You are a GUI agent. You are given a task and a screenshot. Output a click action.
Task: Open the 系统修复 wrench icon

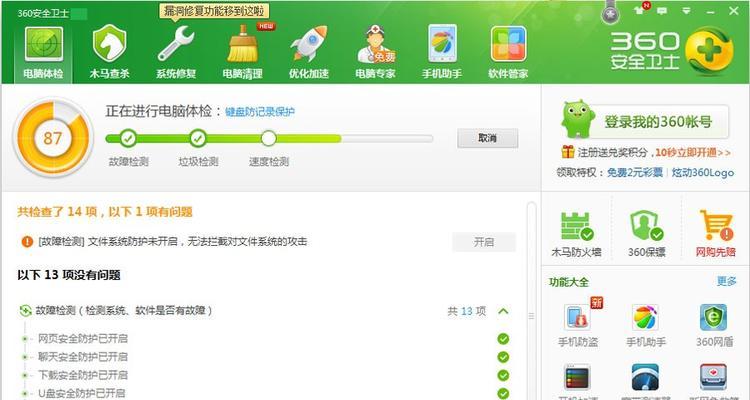point(176,52)
